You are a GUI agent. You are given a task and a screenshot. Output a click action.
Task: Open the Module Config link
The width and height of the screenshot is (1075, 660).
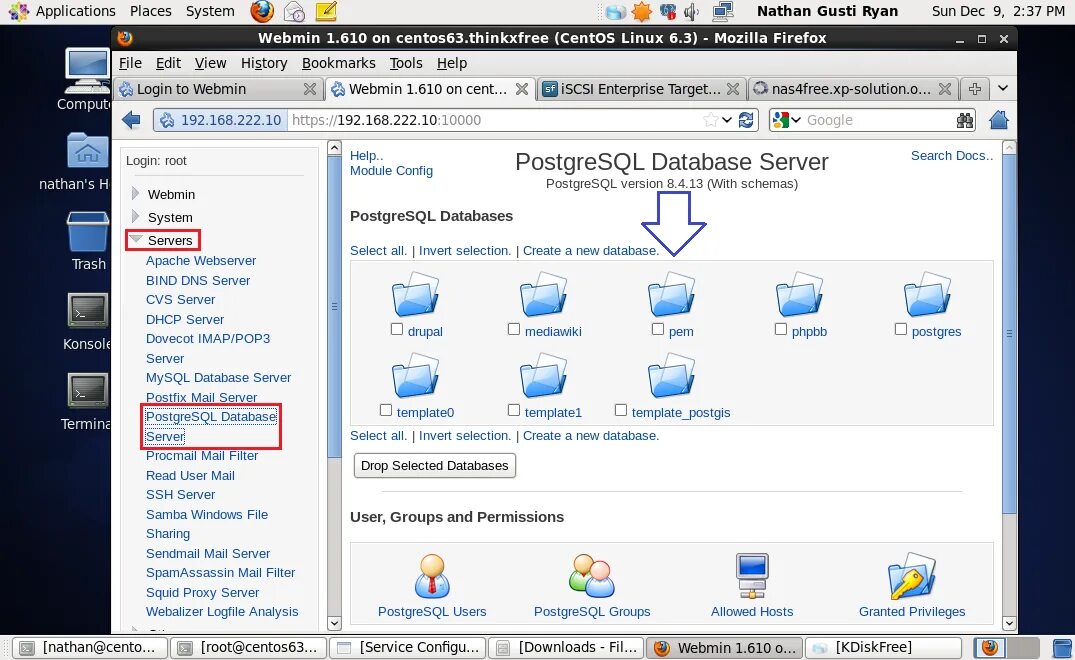[x=391, y=171]
